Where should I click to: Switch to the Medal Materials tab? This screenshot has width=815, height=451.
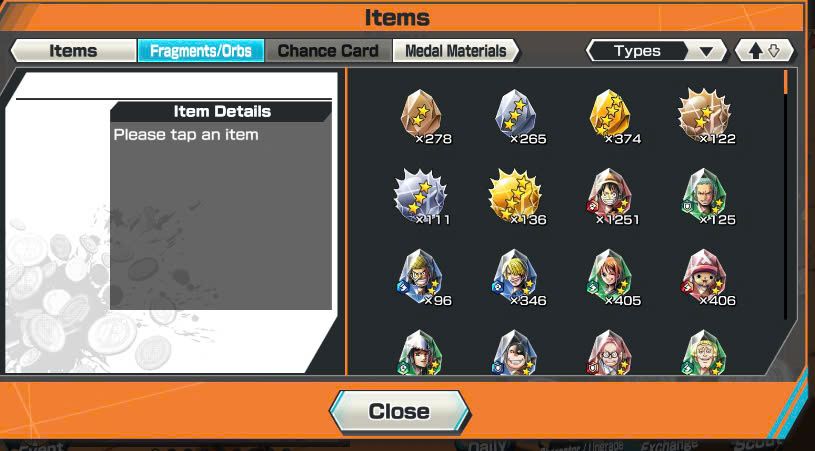(x=455, y=51)
